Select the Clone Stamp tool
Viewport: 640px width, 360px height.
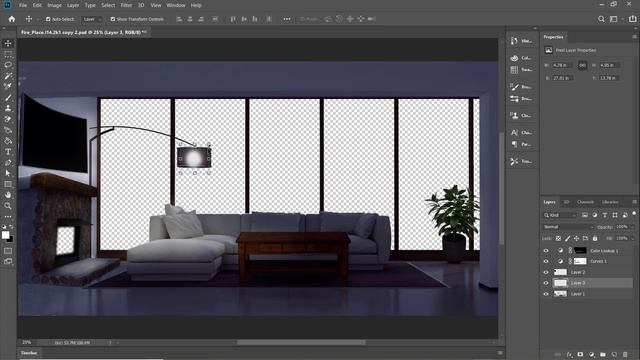coord(8,108)
